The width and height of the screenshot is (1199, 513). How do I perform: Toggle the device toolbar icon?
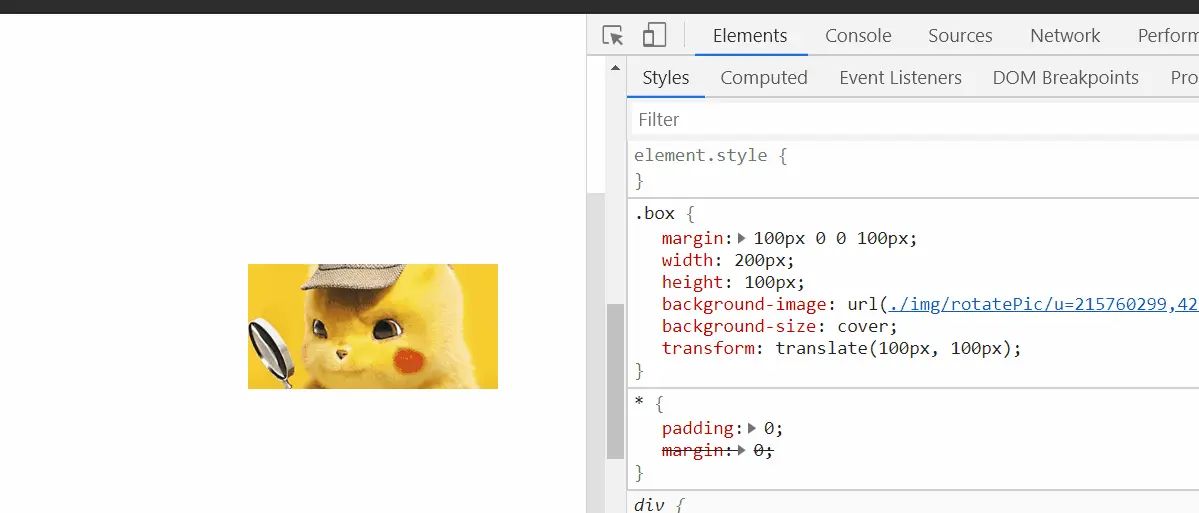[x=654, y=35]
